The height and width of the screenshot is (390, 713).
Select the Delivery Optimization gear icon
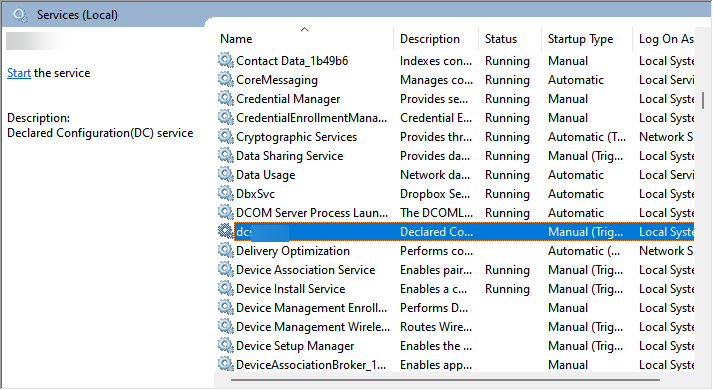click(x=226, y=250)
